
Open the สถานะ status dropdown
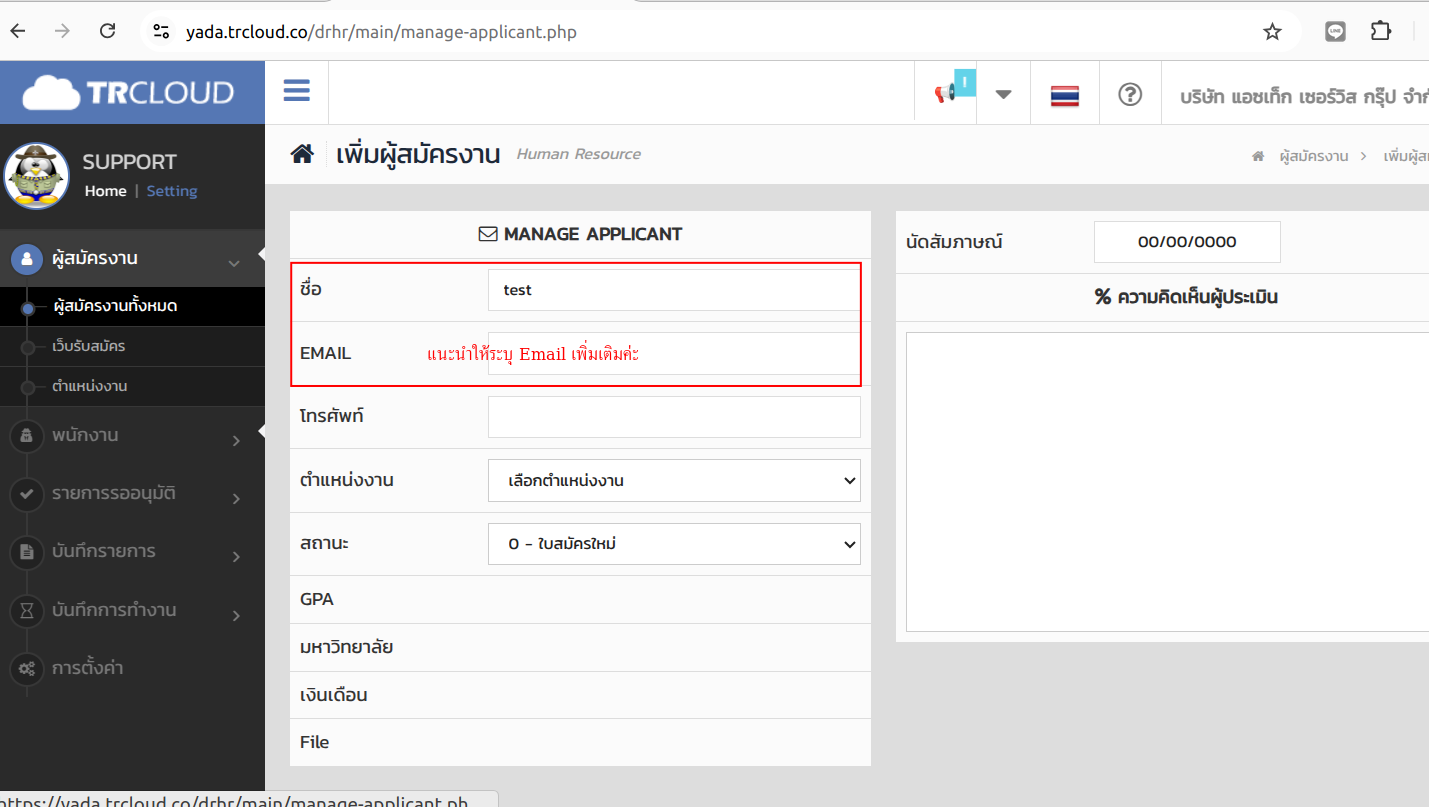coord(674,544)
